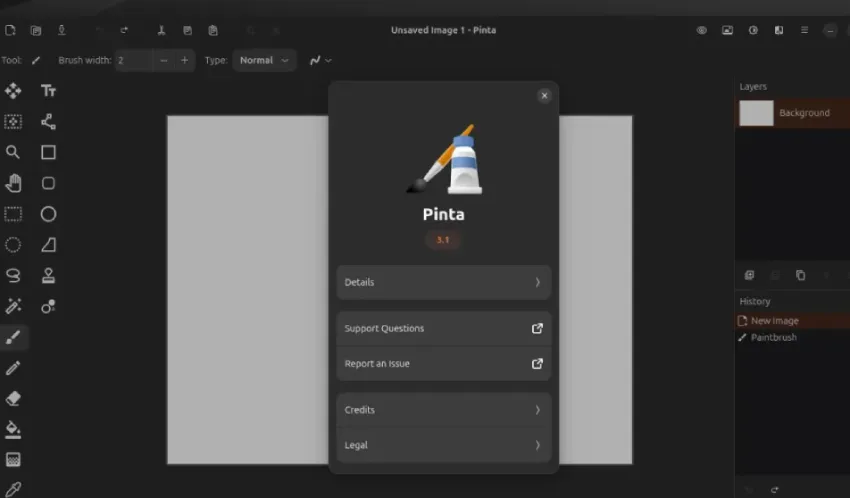Image resolution: width=850 pixels, height=498 pixels.
Task: Select the Ellipse shape tool
Action: click(x=48, y=214)
